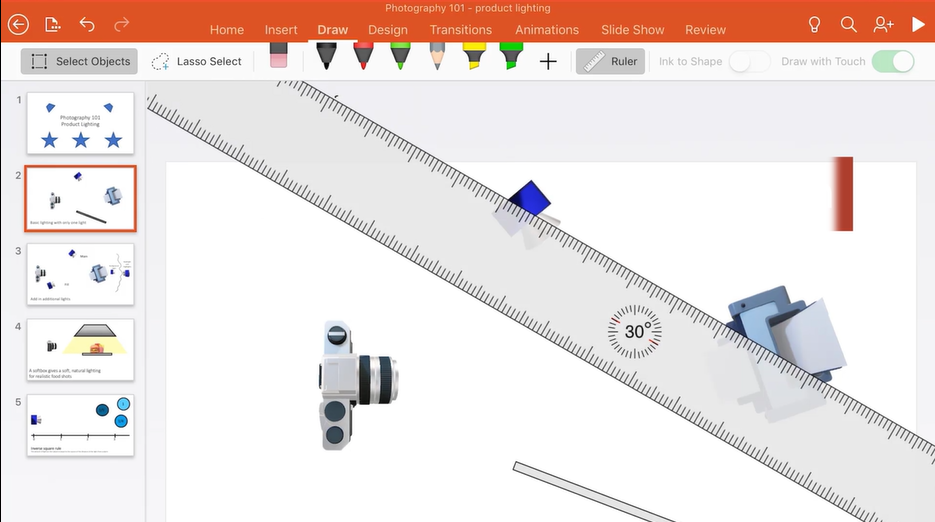
Task: Select the blue light shape under ruler
Action: point(530,199)
